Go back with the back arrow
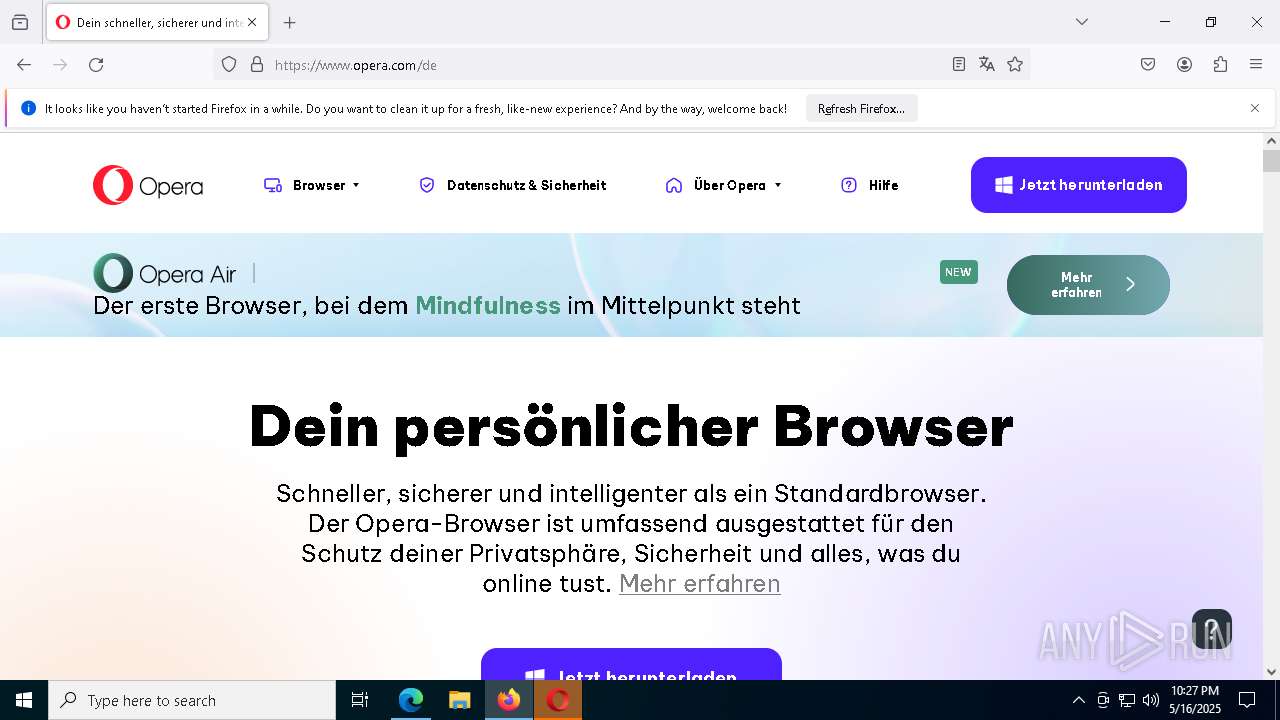This screenshot has width=1280, height=720. click(x=24, y=64)
